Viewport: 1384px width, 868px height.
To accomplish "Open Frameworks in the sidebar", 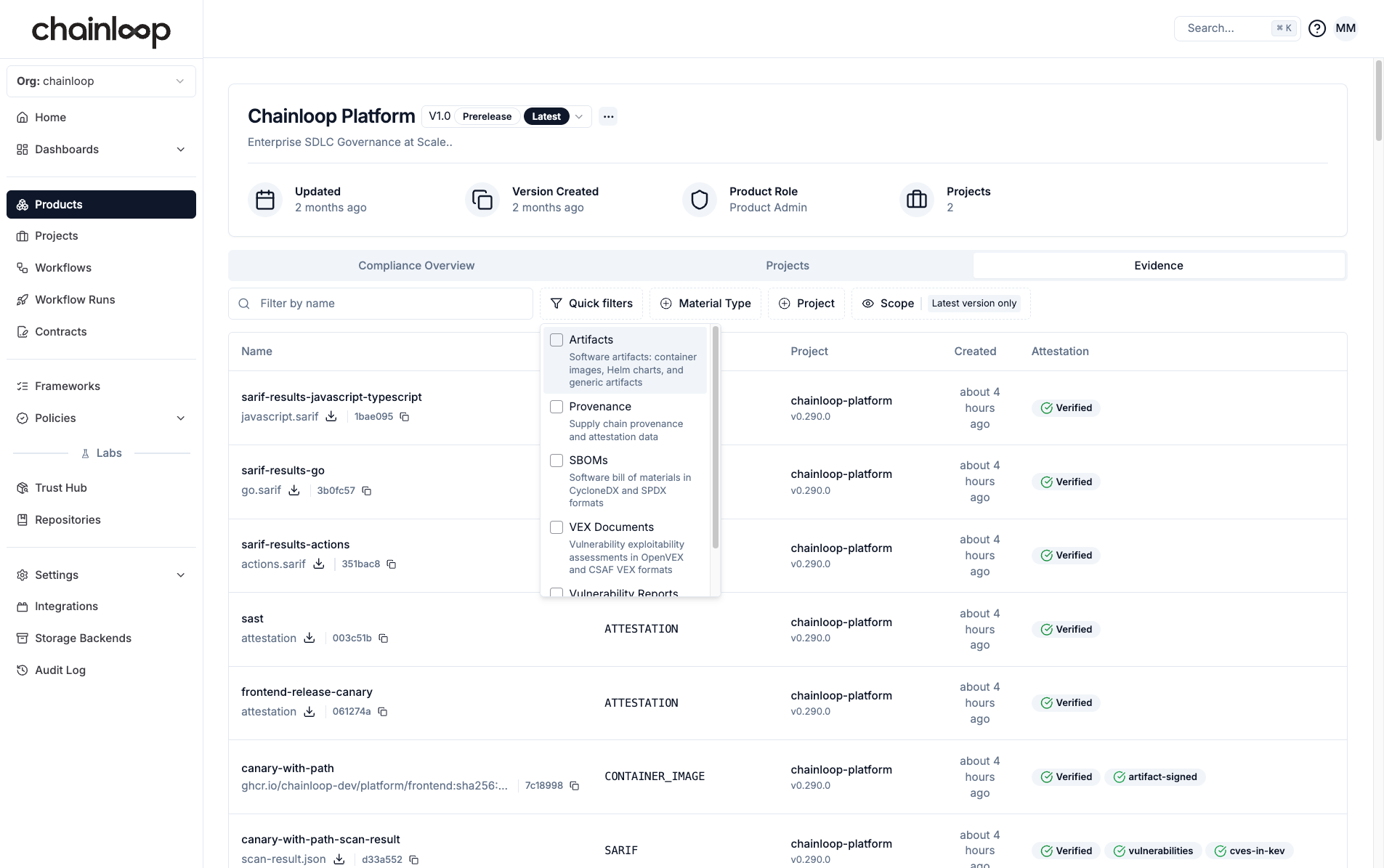I will [101, 386].
